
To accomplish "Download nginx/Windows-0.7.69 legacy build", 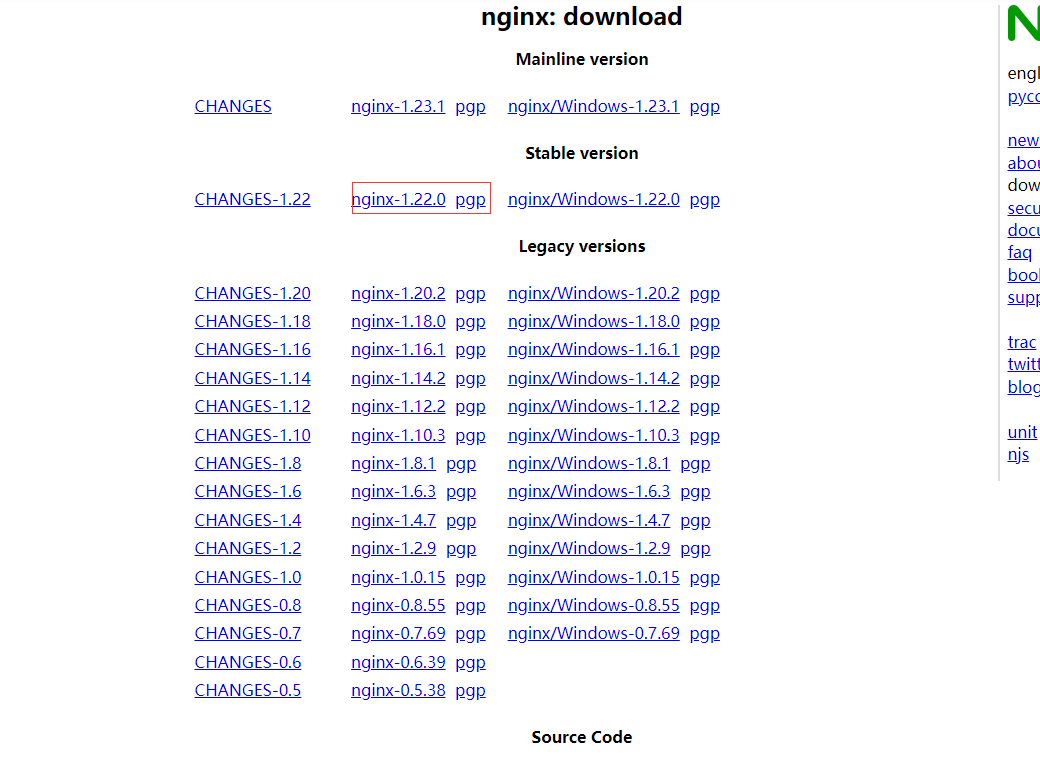I will click(x=593, y=634).
